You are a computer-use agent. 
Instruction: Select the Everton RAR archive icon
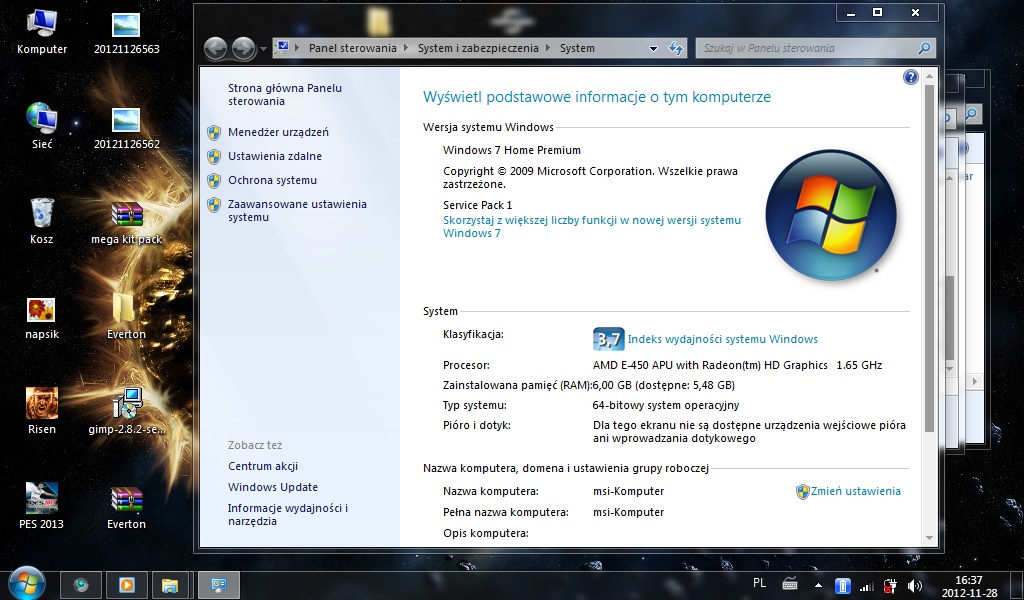[126, 507]
